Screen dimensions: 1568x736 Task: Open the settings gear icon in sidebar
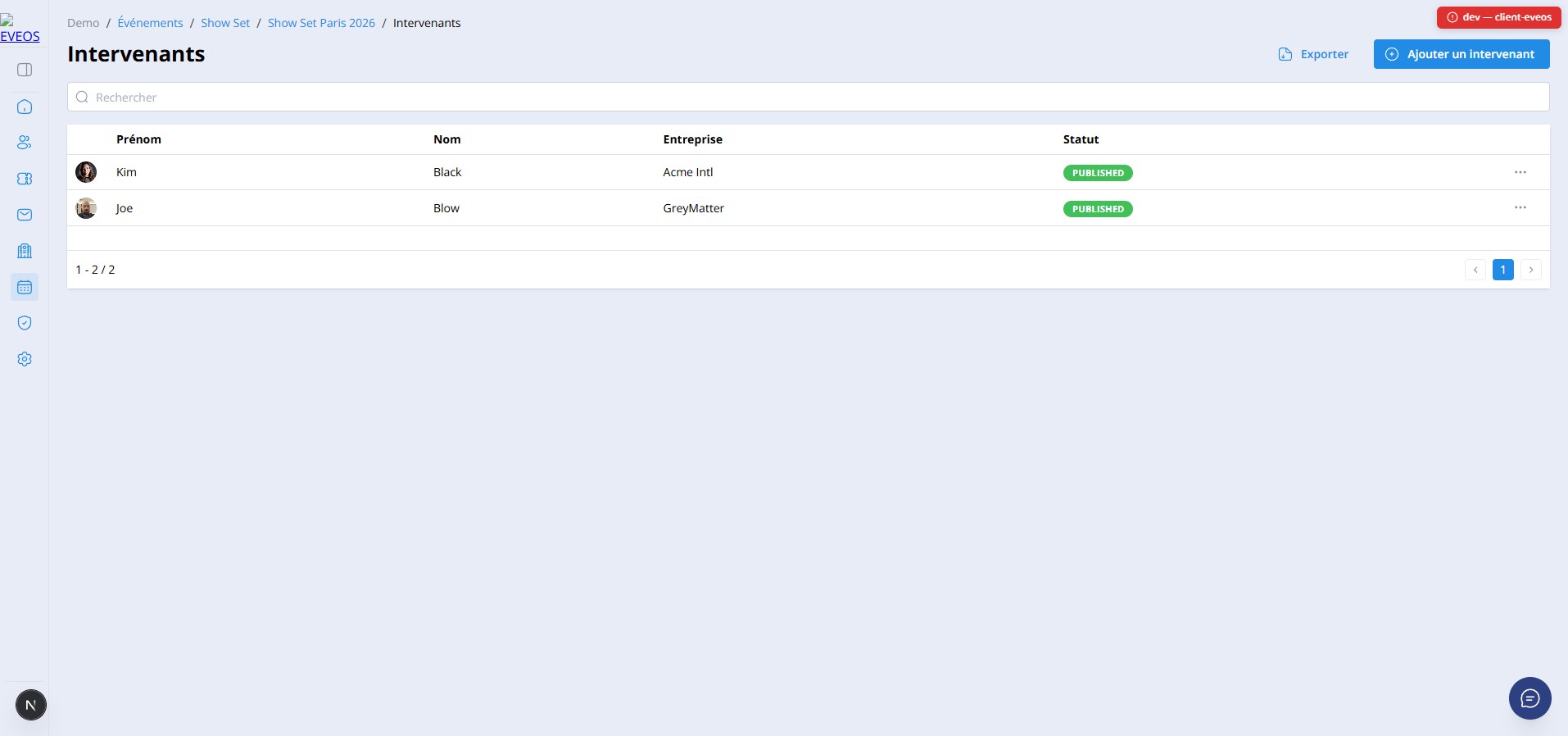[x=25, y=359]
